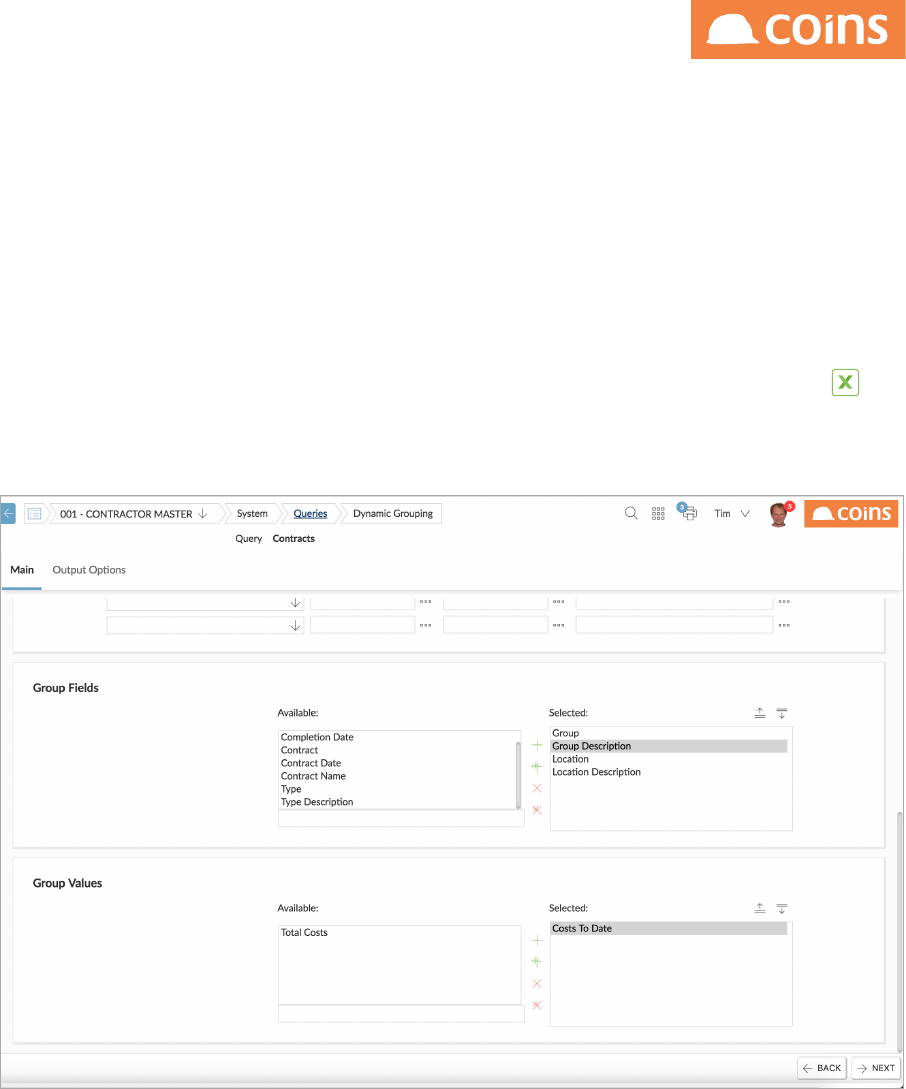Select Contract in available group fields
This screenshot has height=1089, width=906.
(299, 751)
